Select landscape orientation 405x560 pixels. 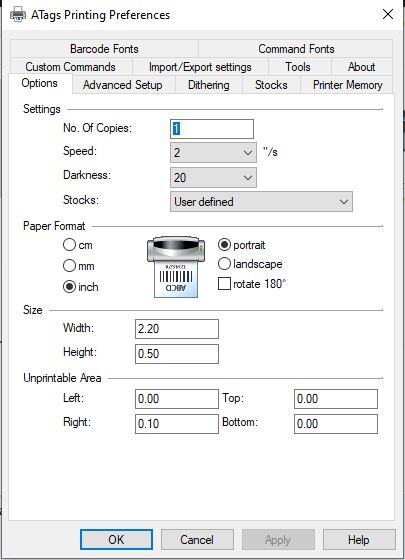(224, 264)
